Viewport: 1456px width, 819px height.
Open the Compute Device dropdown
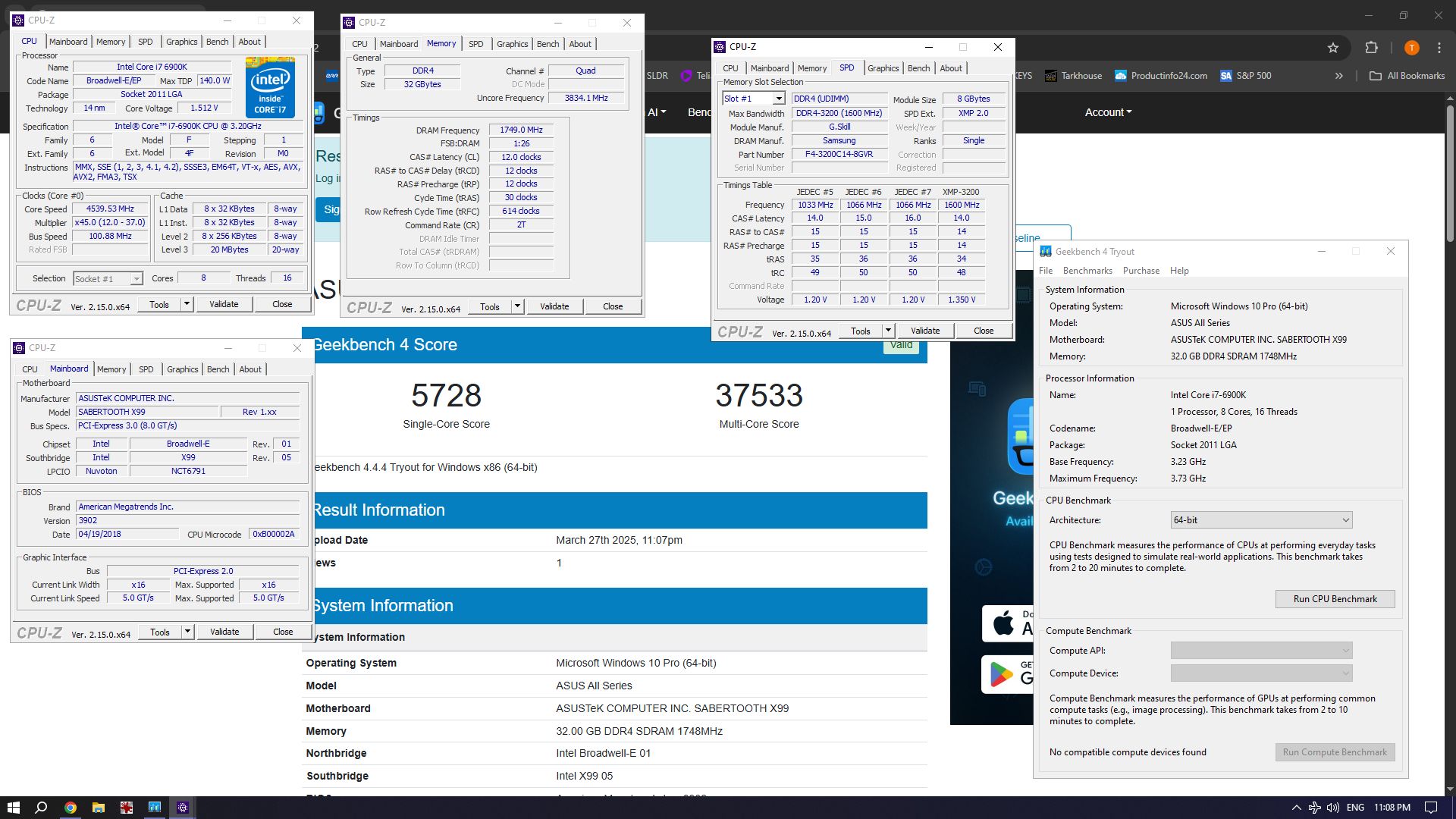pos(1261,673)
